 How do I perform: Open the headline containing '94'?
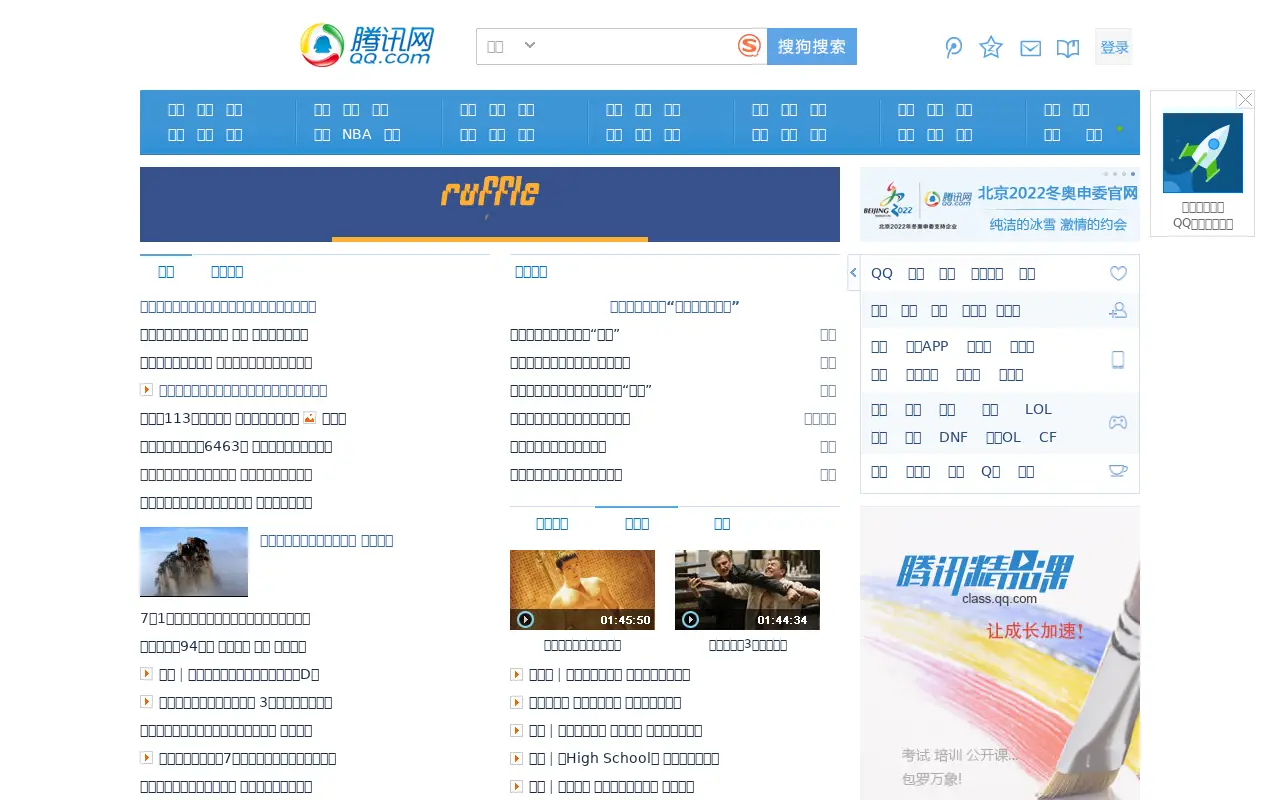click(x=223, y=646)
